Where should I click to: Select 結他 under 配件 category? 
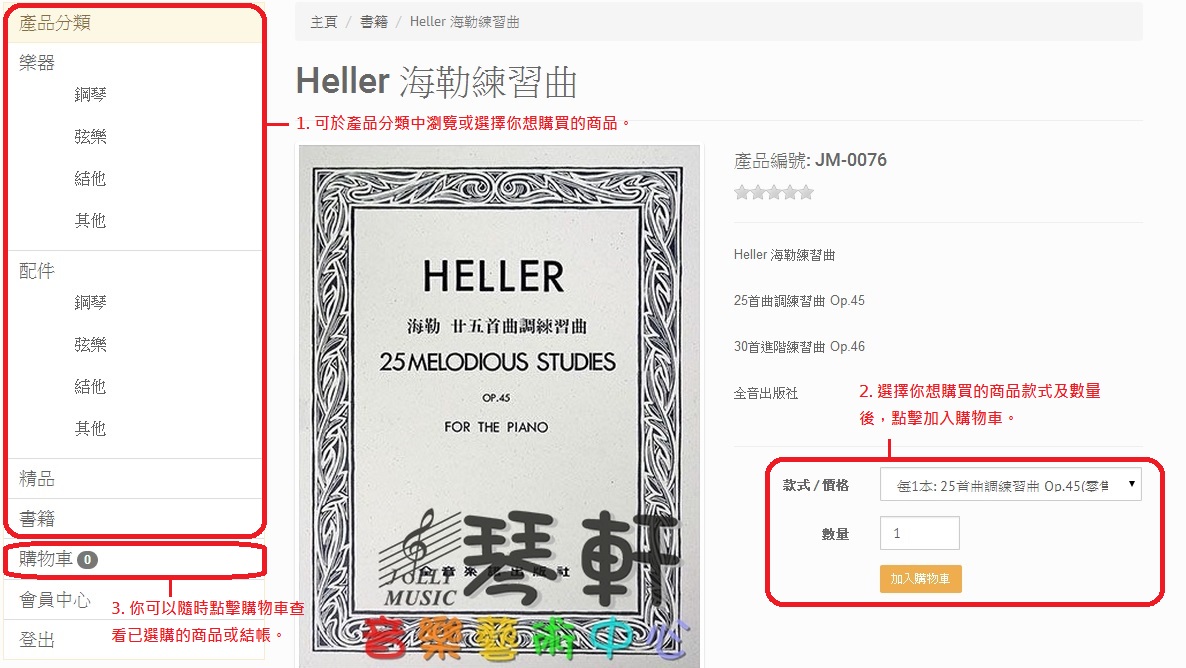click(90, 387)
